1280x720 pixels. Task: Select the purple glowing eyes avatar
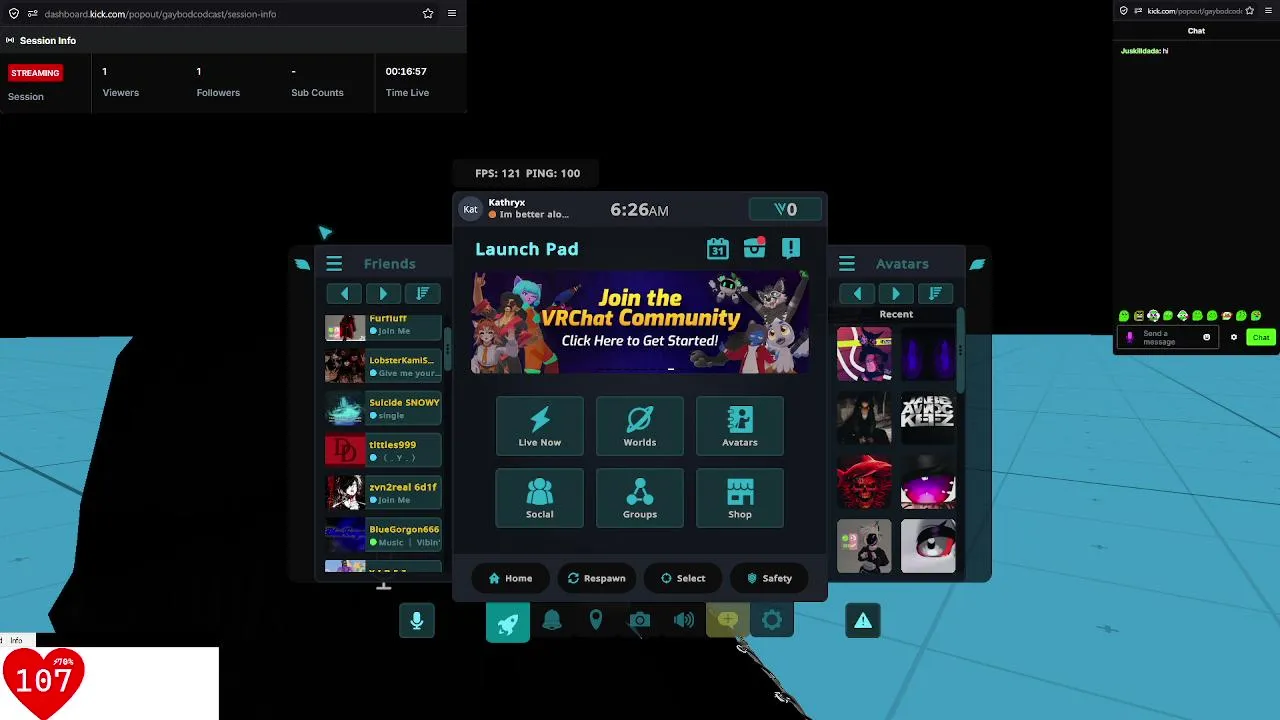click(x=928, y=354)
